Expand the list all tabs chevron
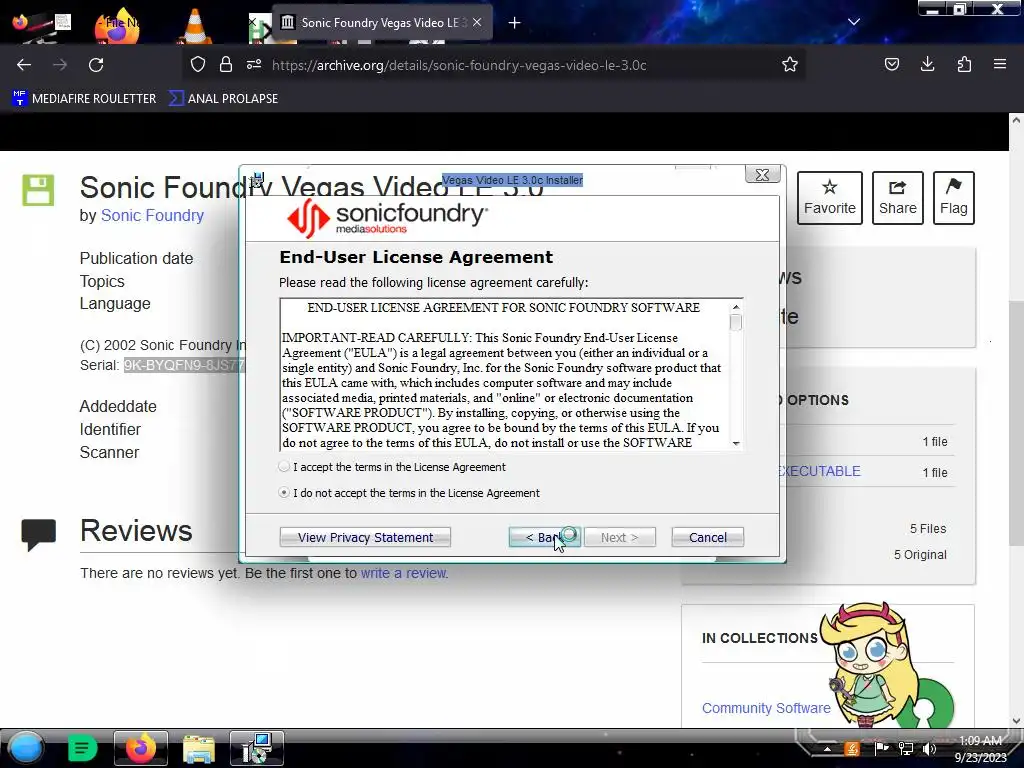Image resolution: width=1024 pixels, height=768 pixels. pyautogui.click(x=854, y=22)
